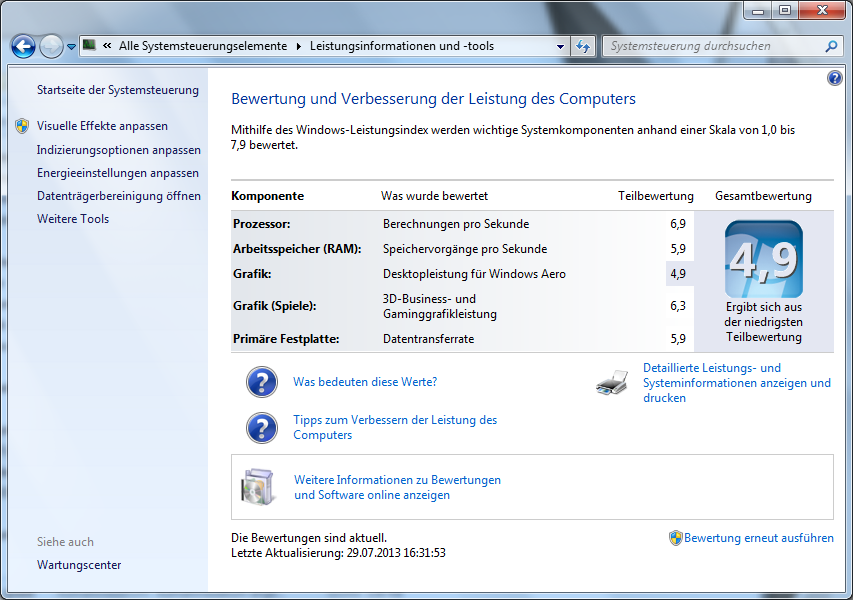The height and width of the screenshot is (600, 853).
Task: Open Weitere Informationen zu Bewertungen online link
Action: click(397, 487)
